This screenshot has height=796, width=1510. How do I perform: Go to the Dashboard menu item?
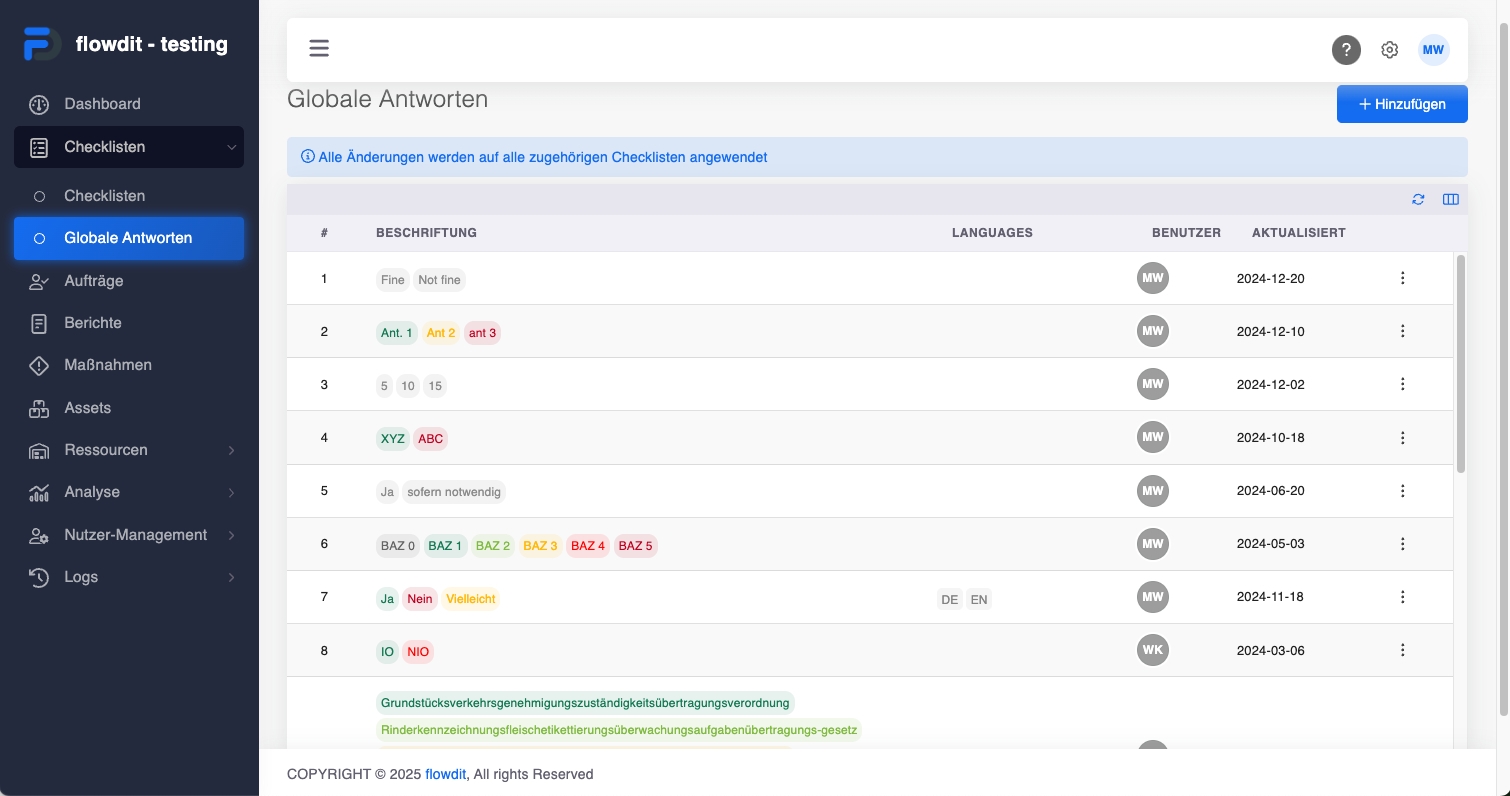tap(102, 104)
